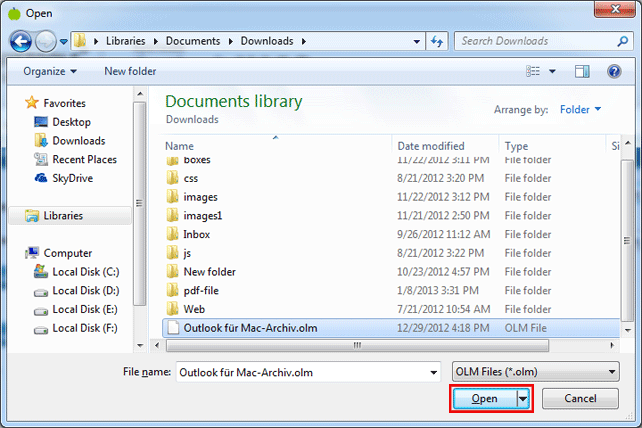Click the navigation pane scroll down arrow

(140, 345)
